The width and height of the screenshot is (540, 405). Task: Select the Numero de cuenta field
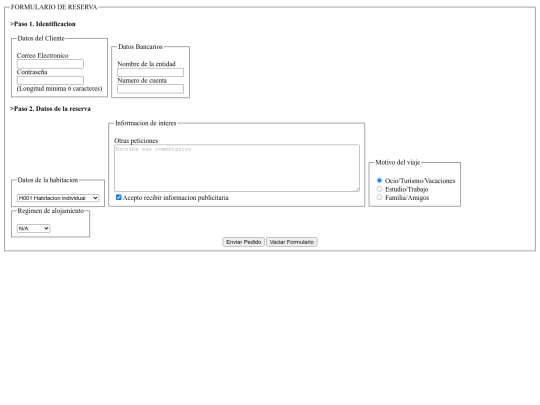click(150, 89)
